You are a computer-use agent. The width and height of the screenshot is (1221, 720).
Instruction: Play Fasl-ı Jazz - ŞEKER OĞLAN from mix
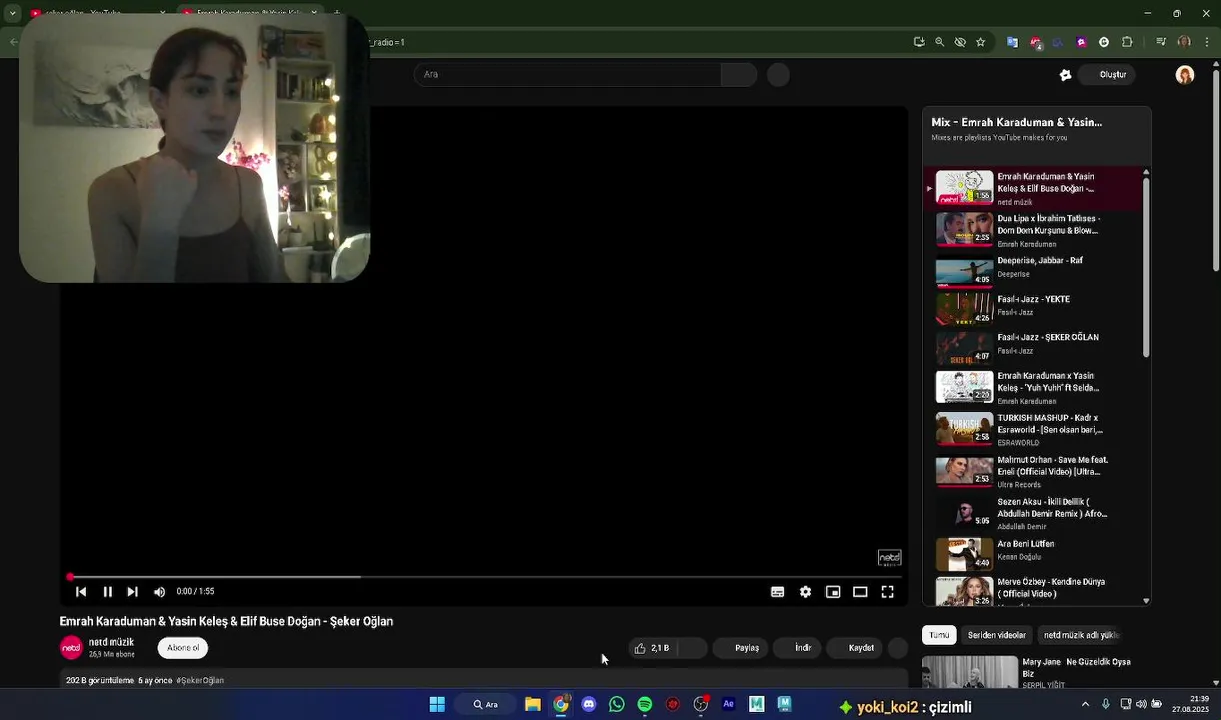coord(1036,347)
